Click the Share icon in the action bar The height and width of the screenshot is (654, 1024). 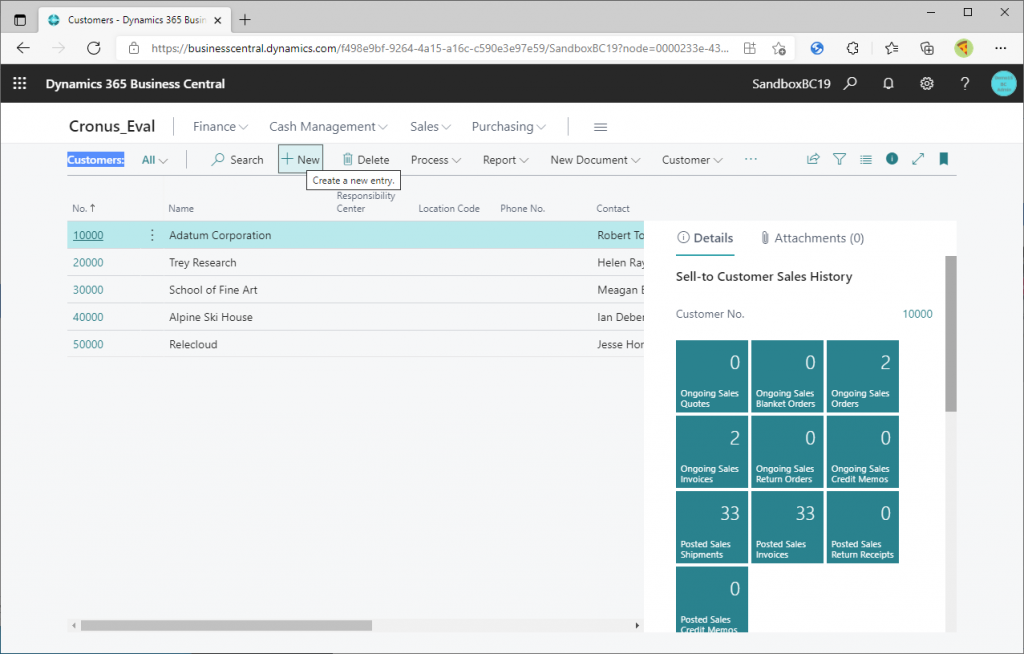click(x=813, y=159)
